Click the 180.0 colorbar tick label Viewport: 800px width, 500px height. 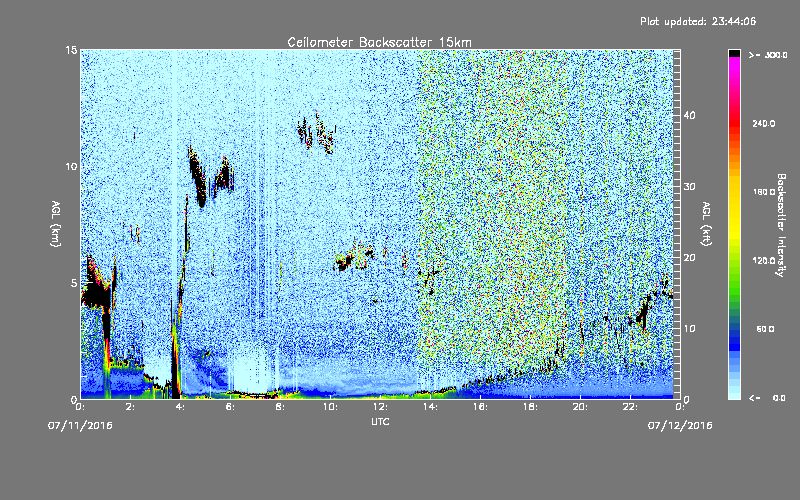click(764, 192)
